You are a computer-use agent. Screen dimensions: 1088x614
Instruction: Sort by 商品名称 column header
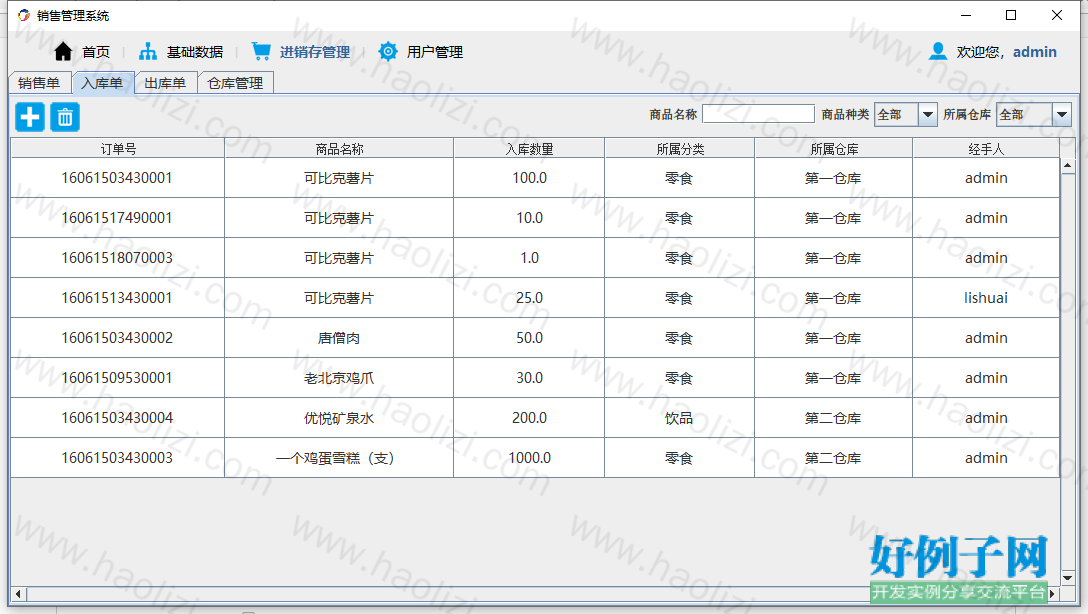pos(339,148)
